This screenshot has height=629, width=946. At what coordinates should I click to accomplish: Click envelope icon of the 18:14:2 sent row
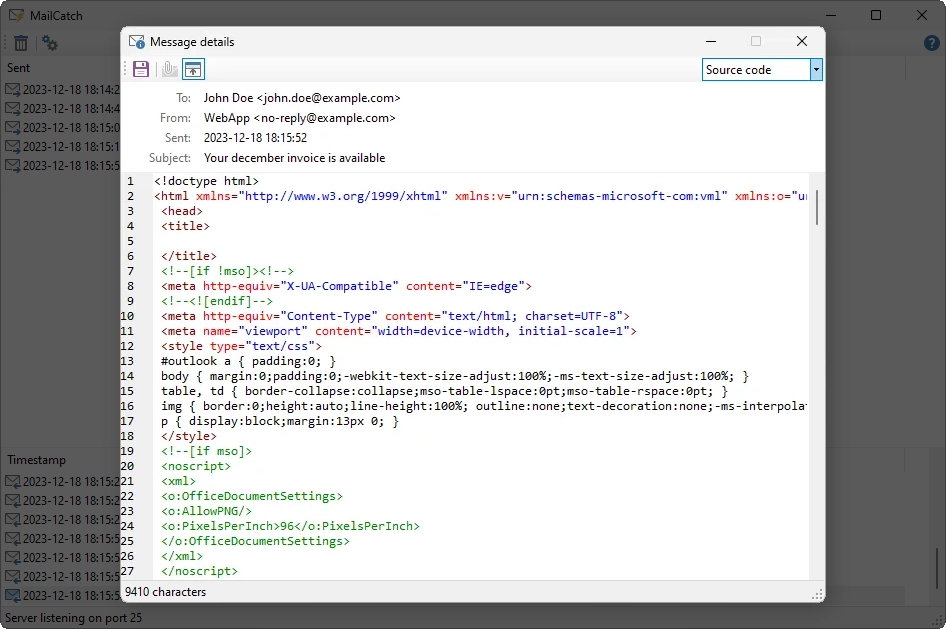[13, 90]
